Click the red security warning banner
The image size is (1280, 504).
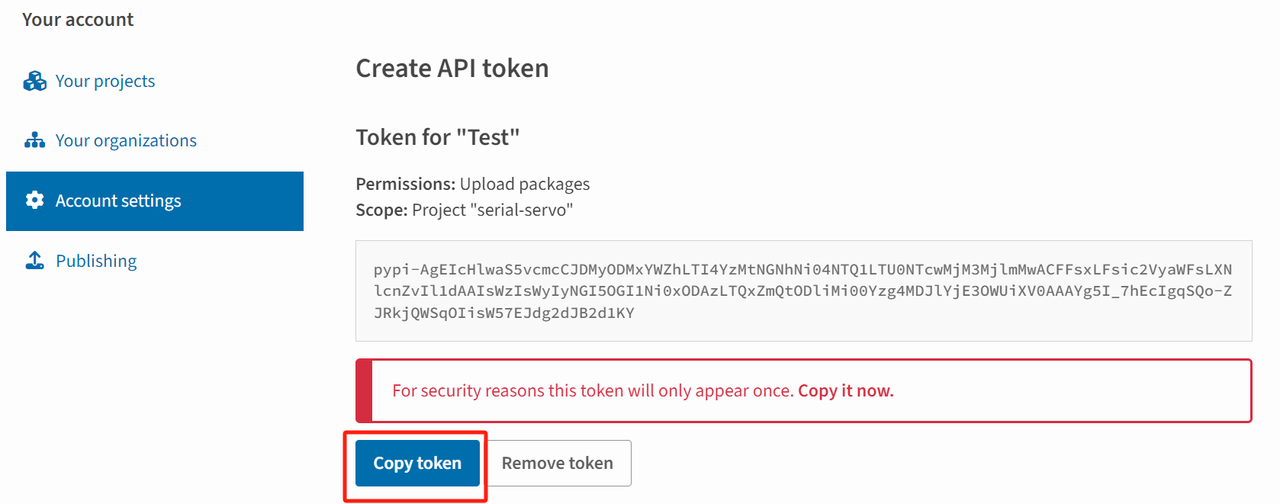[x=804, y=391]
